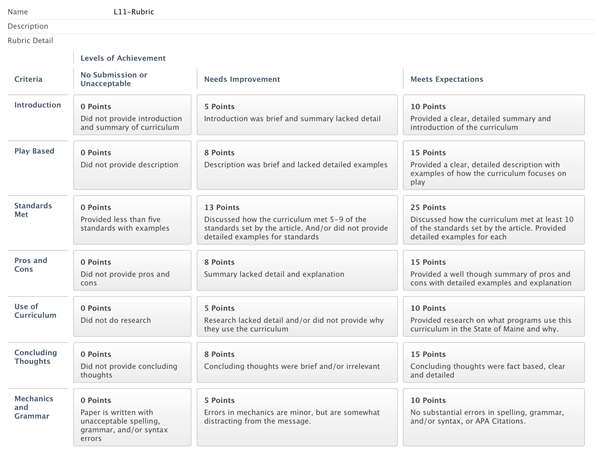600x458 pixels.
Task: Select the 'Introduction was brief' cell
Action: point(297,115)
